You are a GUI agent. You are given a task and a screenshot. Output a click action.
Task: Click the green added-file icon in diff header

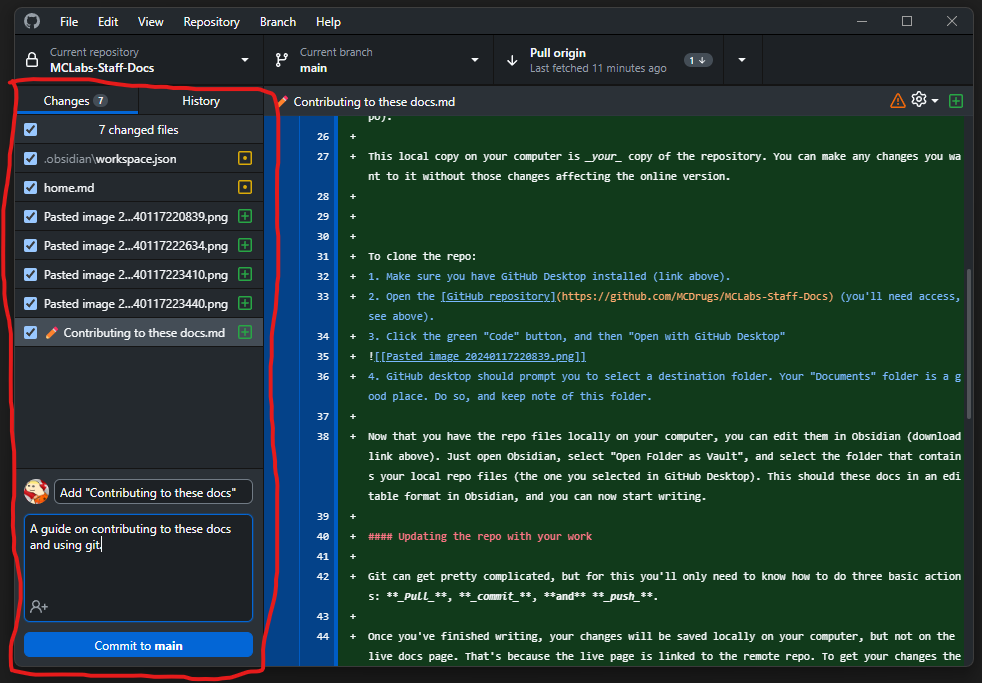(956, 101)
